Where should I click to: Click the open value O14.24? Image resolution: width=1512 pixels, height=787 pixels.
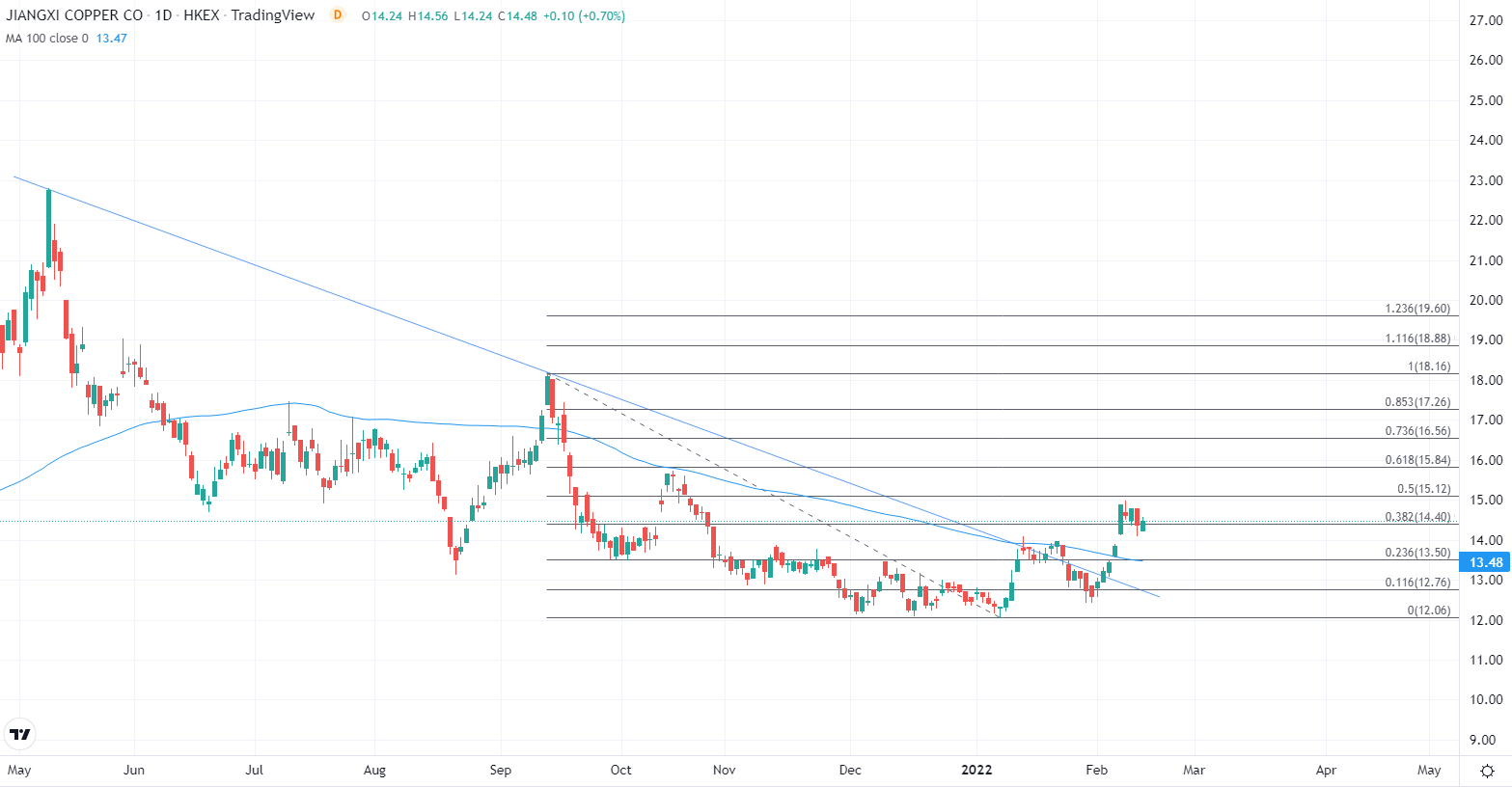382,16
